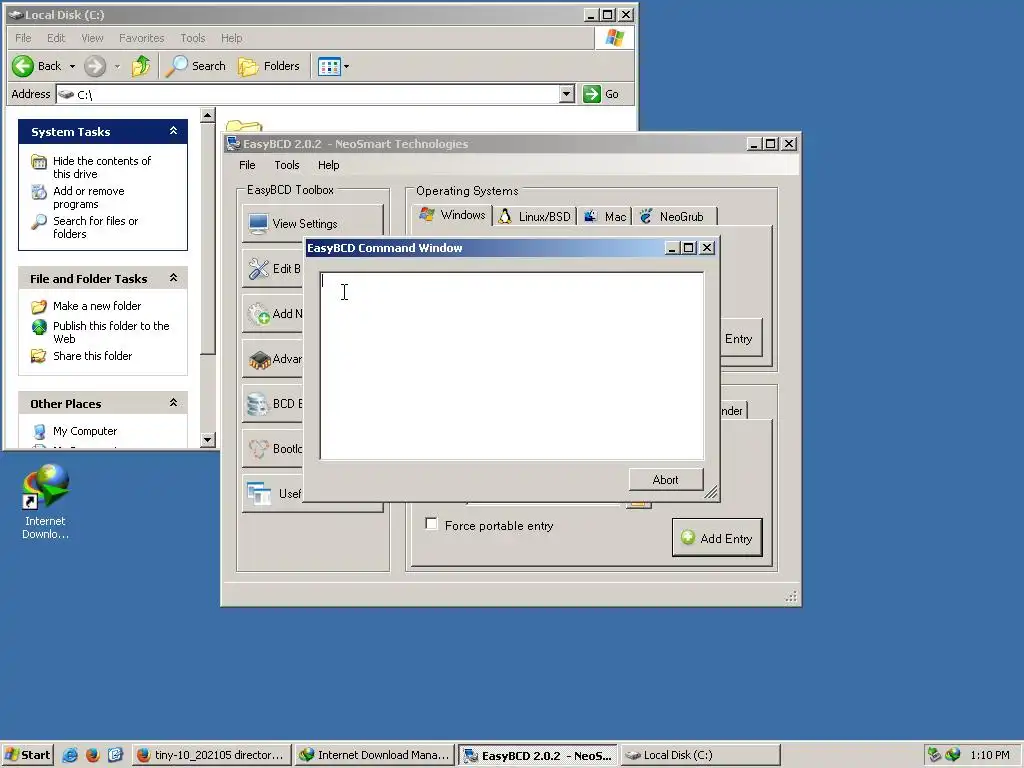Click the green plus icon on Add Entry
Image resolution: width=1024 pixels, height=768 pixels.
point(688,537)
